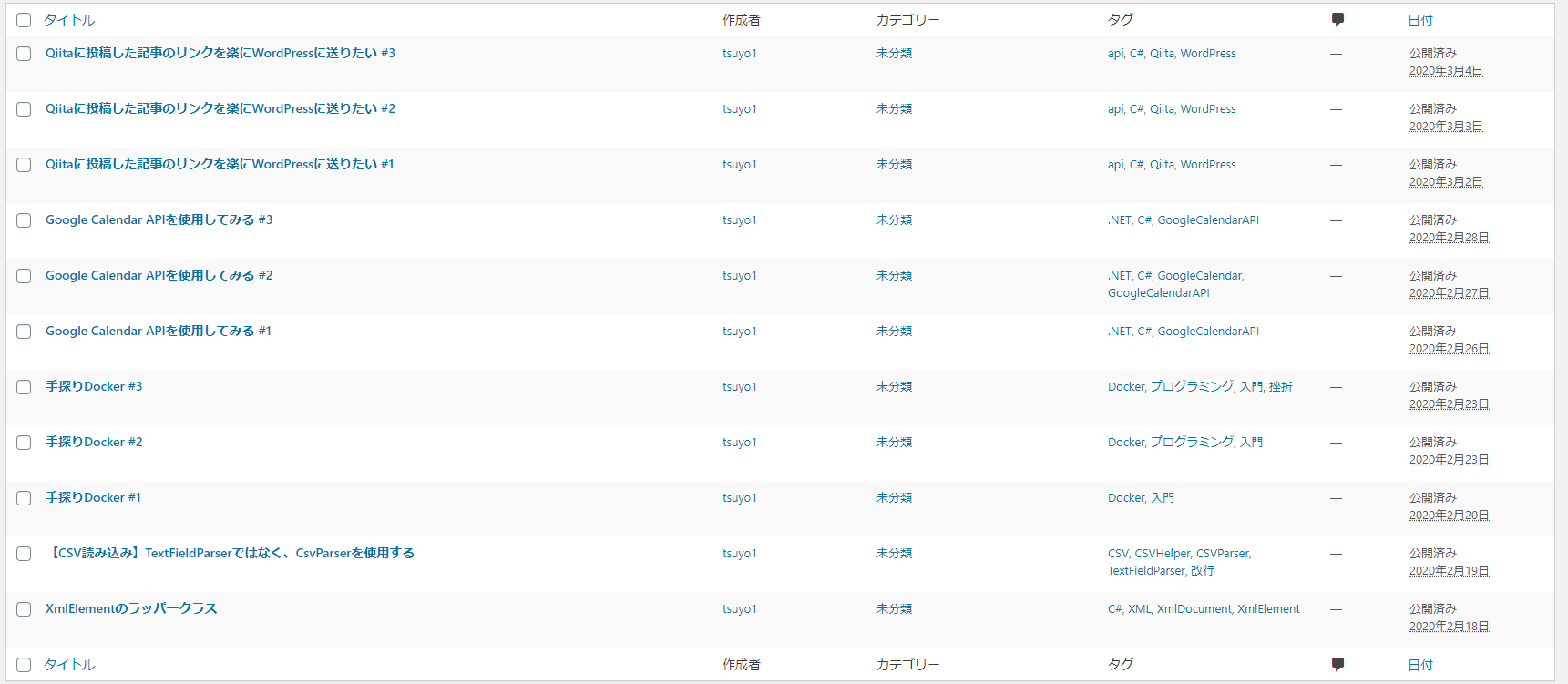Open the 手探りDocker #1 post
This screenshot has height=684, width=1568.
tap(93, 497)
